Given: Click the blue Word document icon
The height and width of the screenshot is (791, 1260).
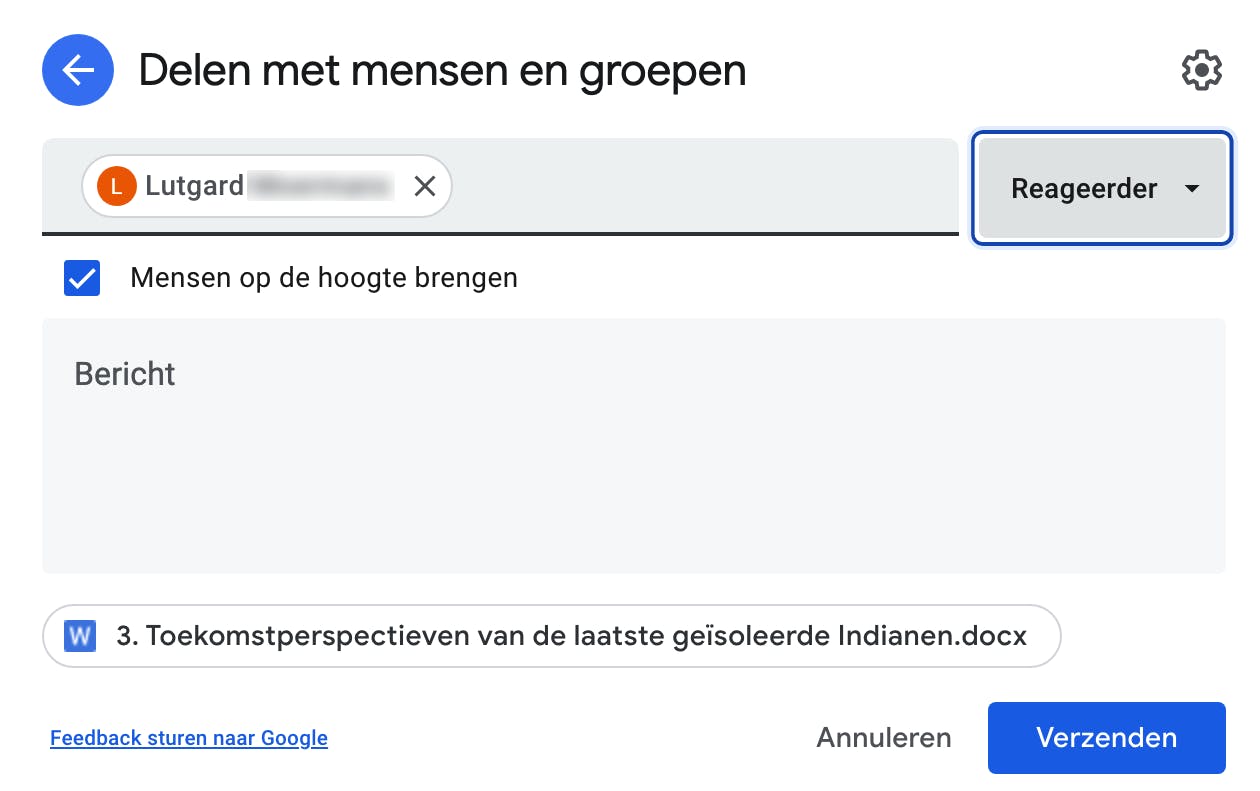Looking at the screenshot, I should pos(80,636).
